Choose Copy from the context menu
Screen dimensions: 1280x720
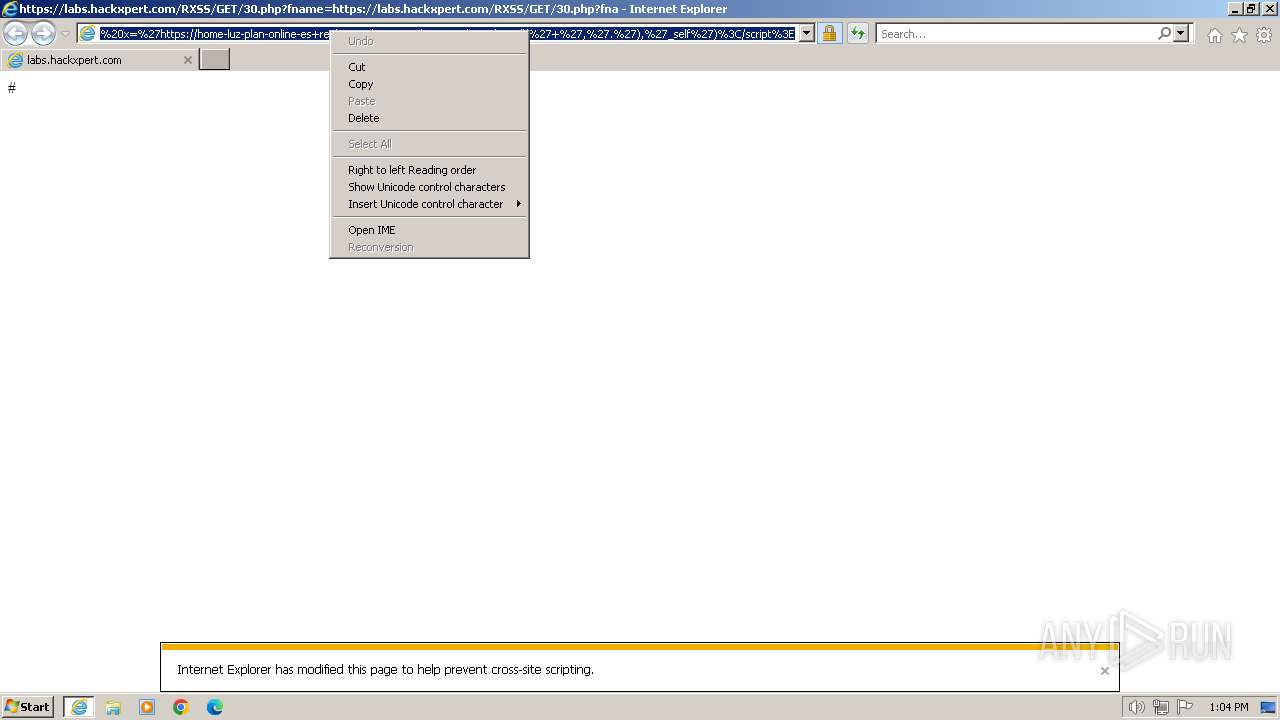tap(429, 84)
